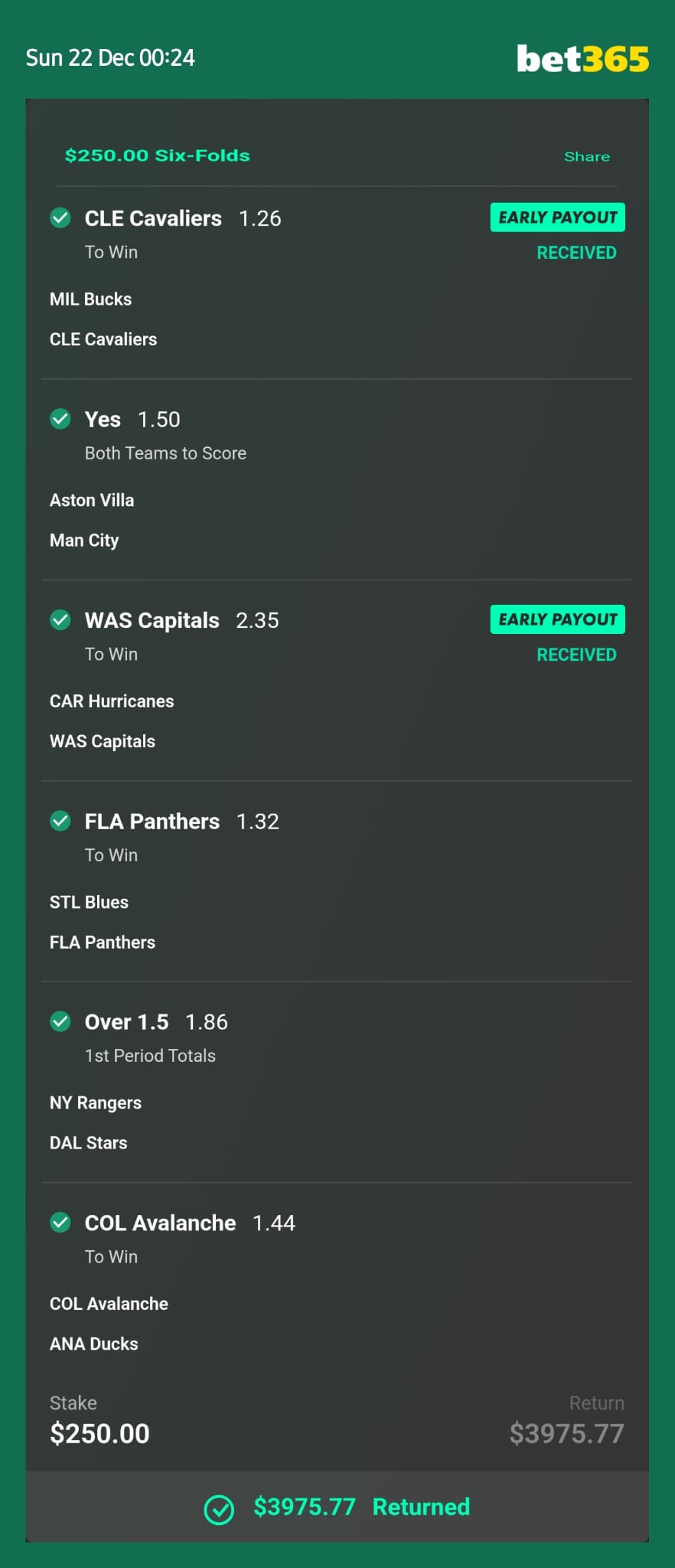Tap the RECEIVED status under Cavaliers payout

pos(576,253)
